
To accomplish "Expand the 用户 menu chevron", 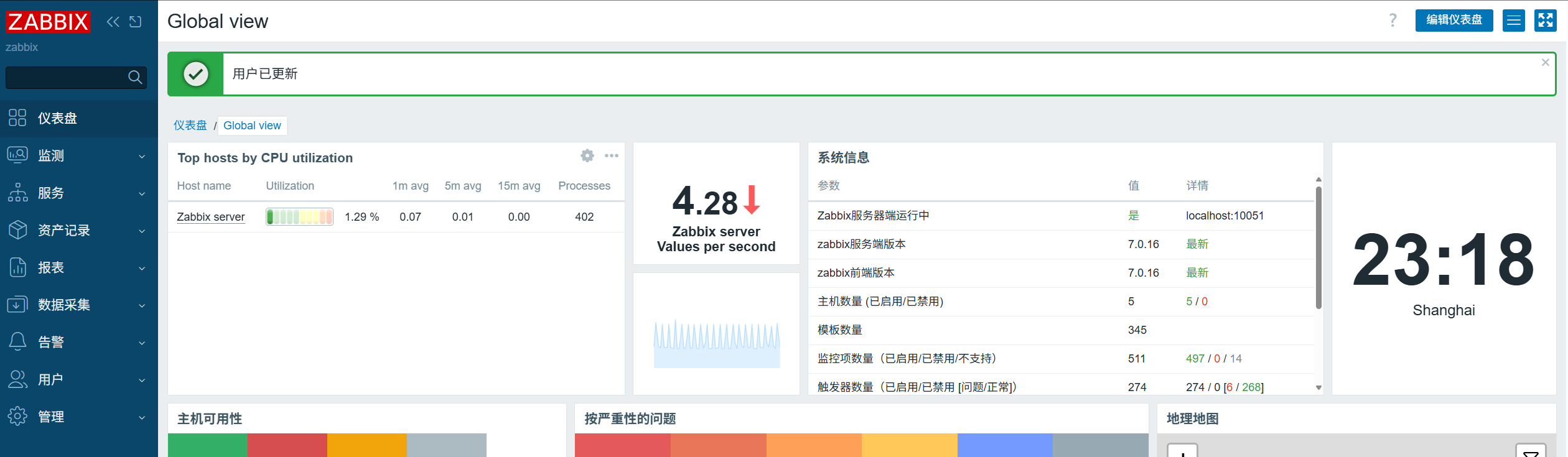I will tap(142, 380).
